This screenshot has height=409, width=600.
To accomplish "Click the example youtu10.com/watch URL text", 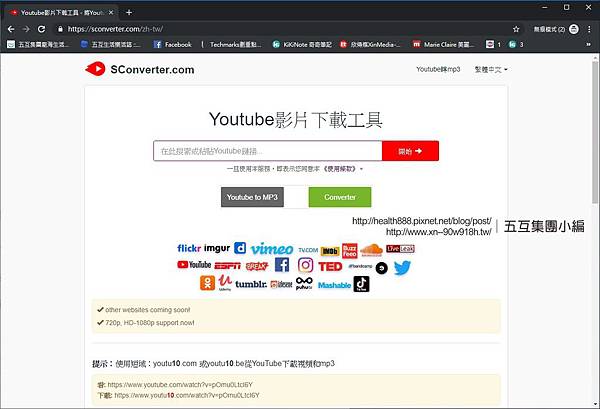I will (x=187, y=395).
